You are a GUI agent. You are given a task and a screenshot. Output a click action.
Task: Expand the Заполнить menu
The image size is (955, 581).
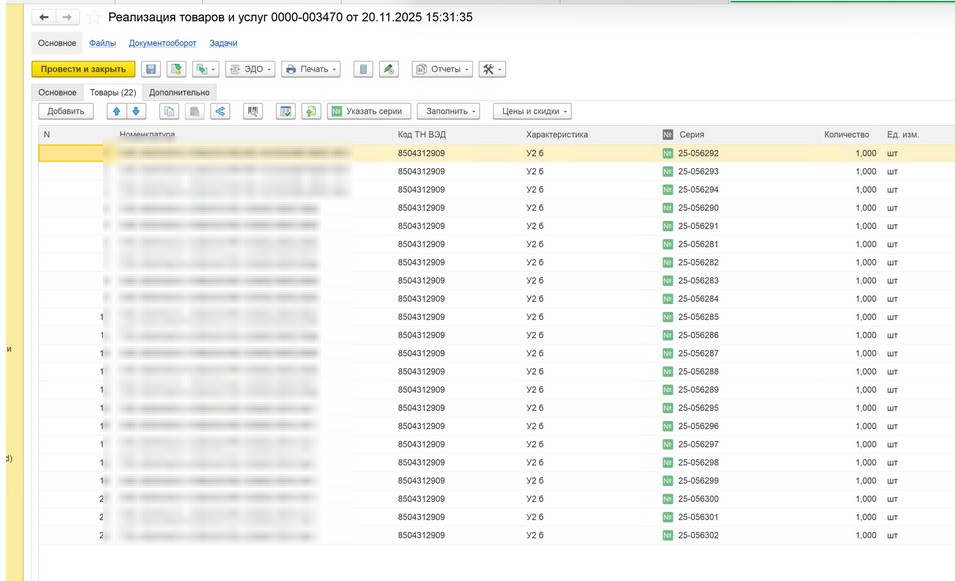(447, 111)
